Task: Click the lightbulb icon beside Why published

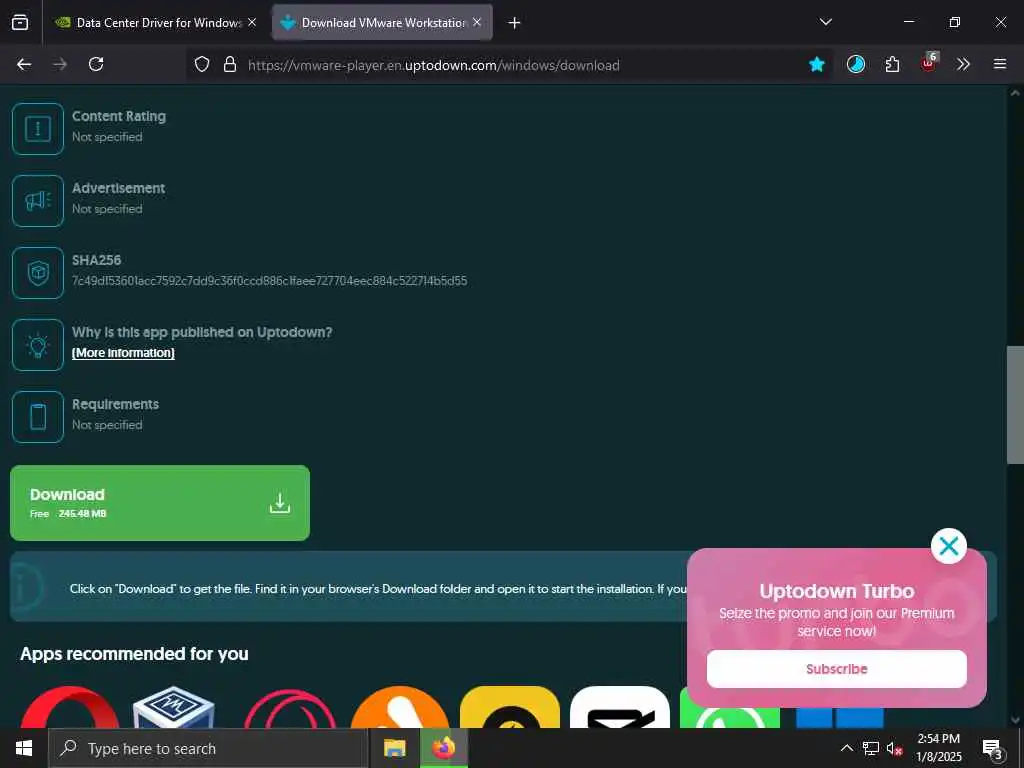Action: [38, 345]
